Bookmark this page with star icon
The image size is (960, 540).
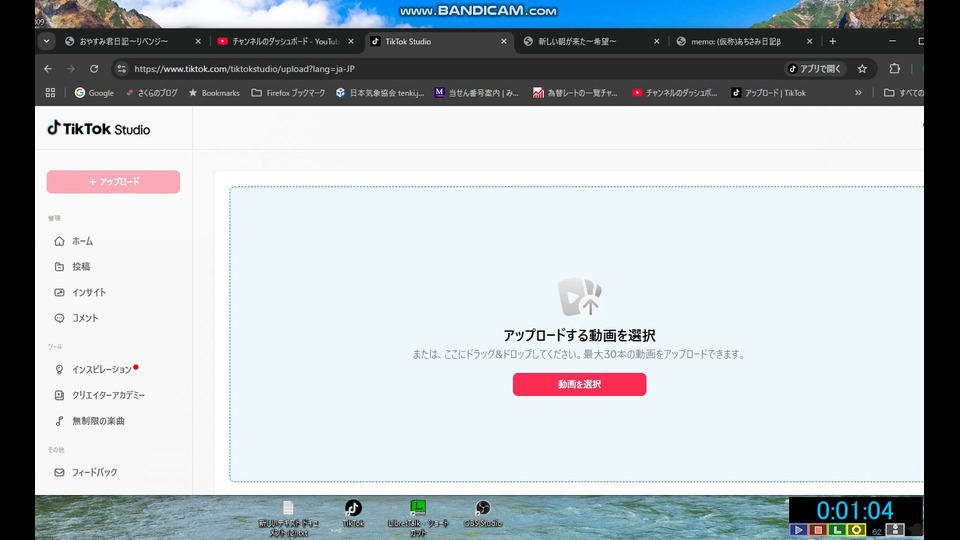(862, 69)
